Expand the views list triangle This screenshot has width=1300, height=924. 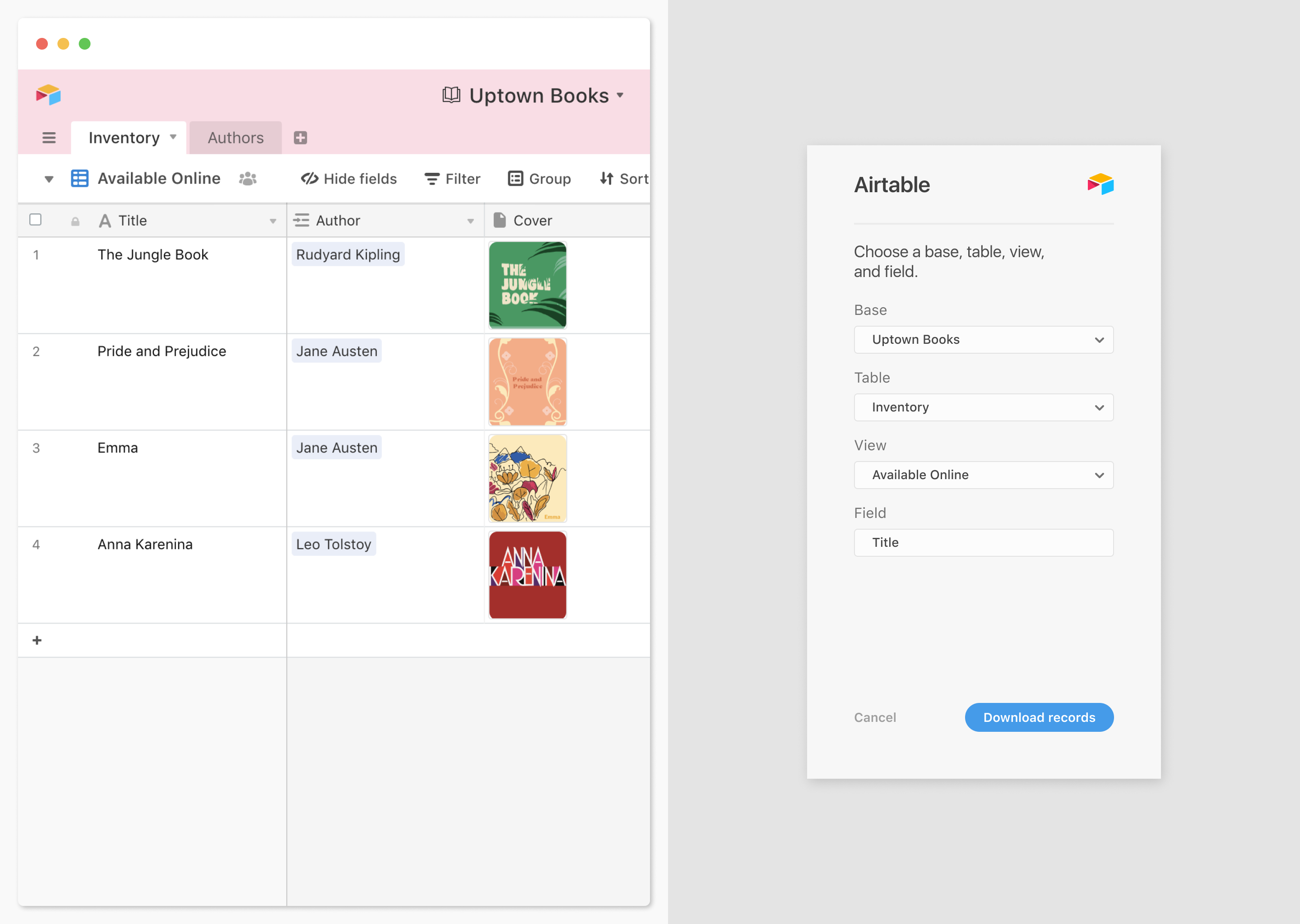tap(49, 179)
